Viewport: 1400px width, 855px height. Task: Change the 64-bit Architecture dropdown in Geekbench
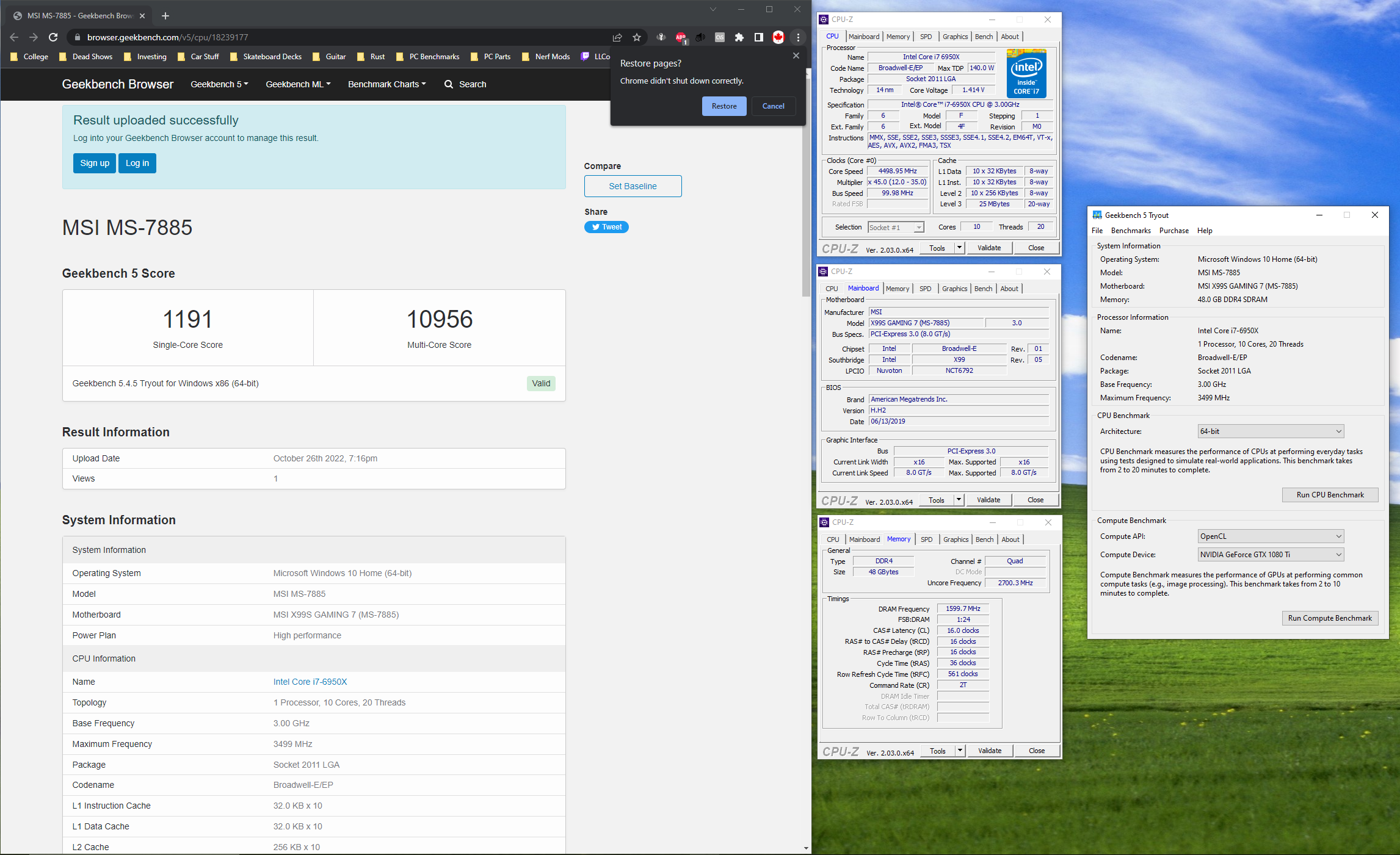tap(1271, 431)
